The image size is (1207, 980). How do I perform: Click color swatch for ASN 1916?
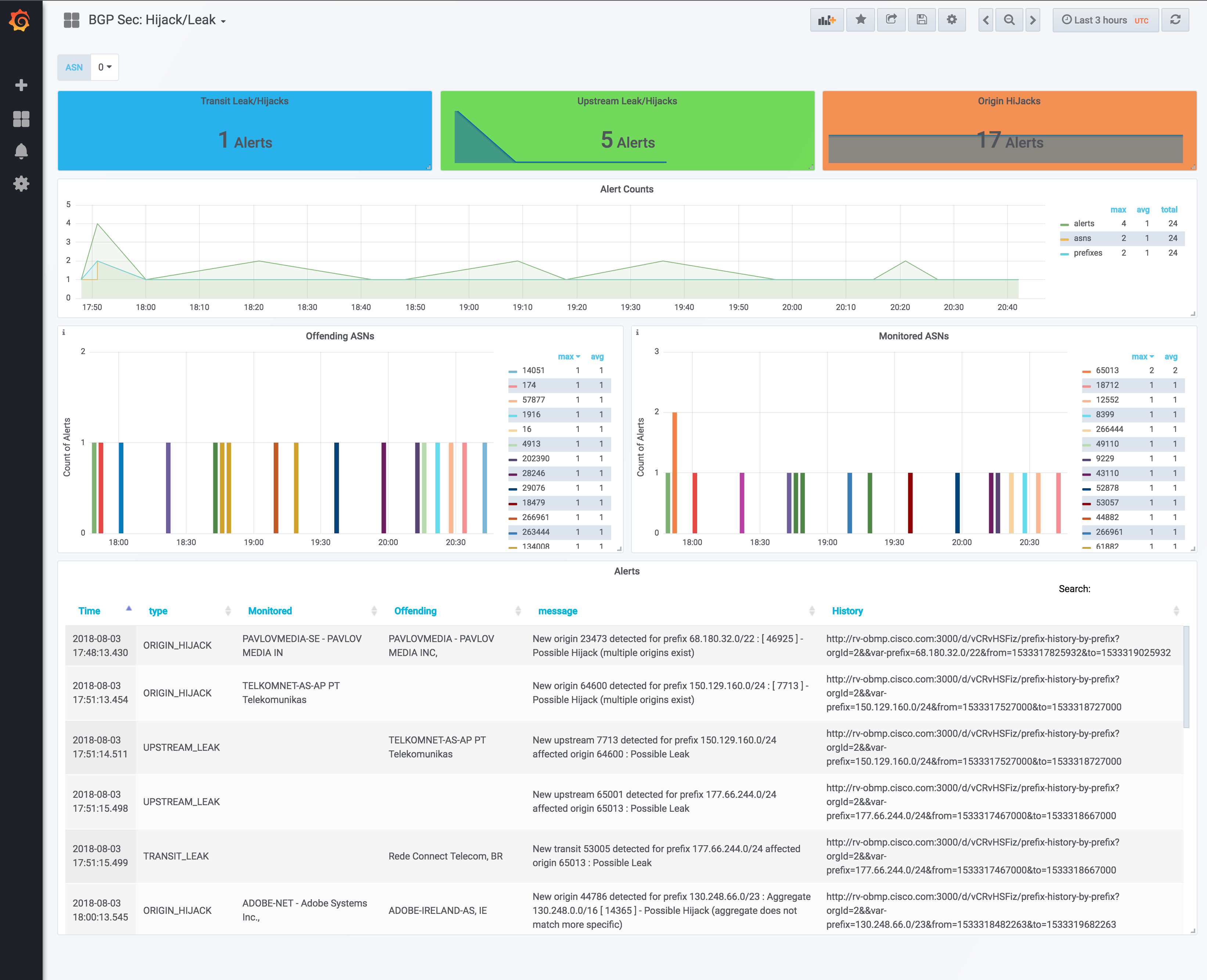pyautogui.click(x=513, y=415)
